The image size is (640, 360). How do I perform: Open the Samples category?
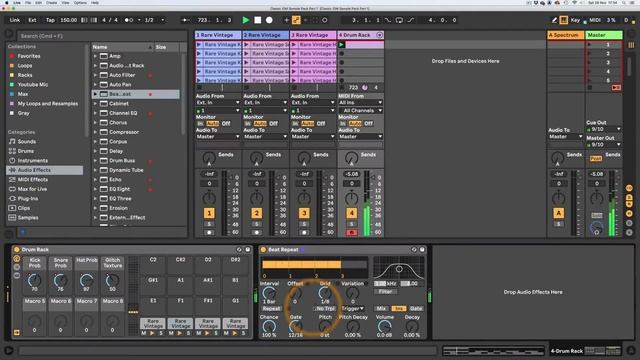tap(28, 218)
